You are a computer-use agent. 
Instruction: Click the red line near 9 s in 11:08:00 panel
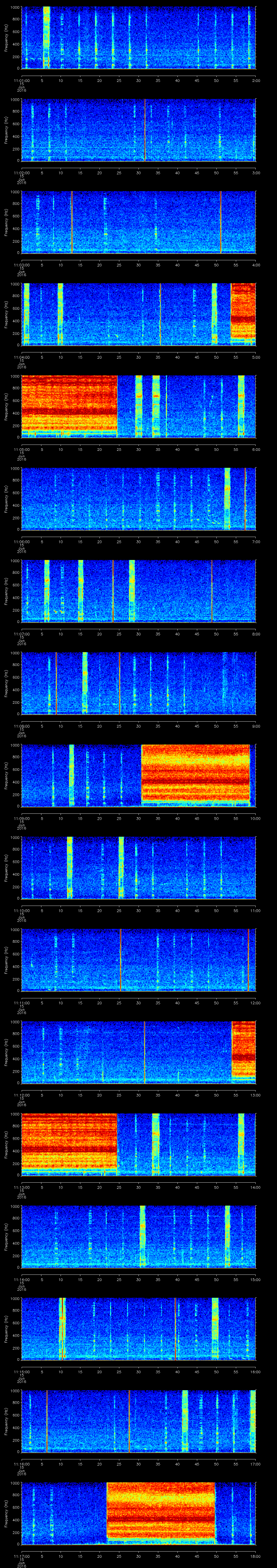pos(56,683)
